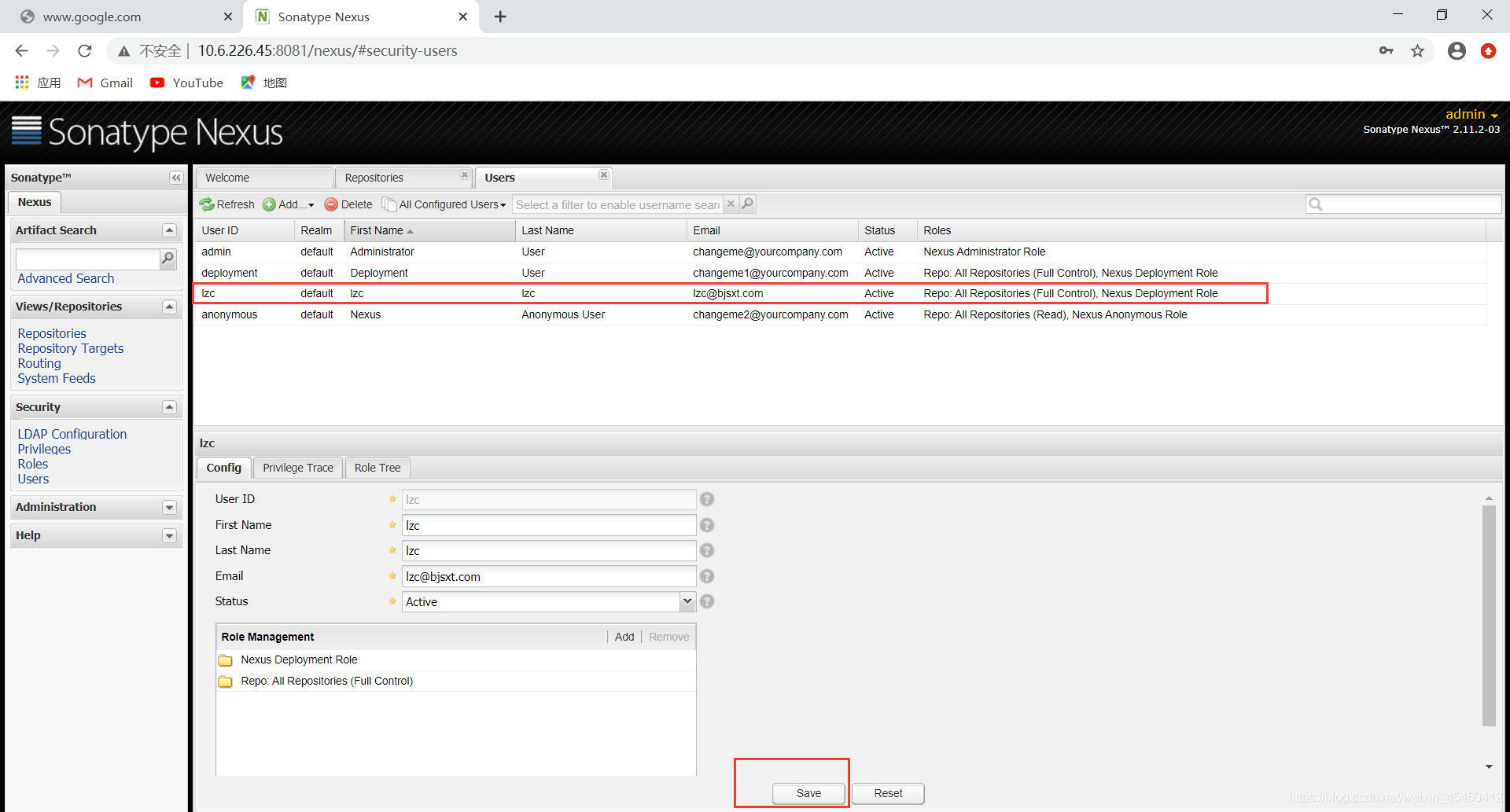
Task: Open All Configured Users filter dropdown
Action: click(444, 204)
